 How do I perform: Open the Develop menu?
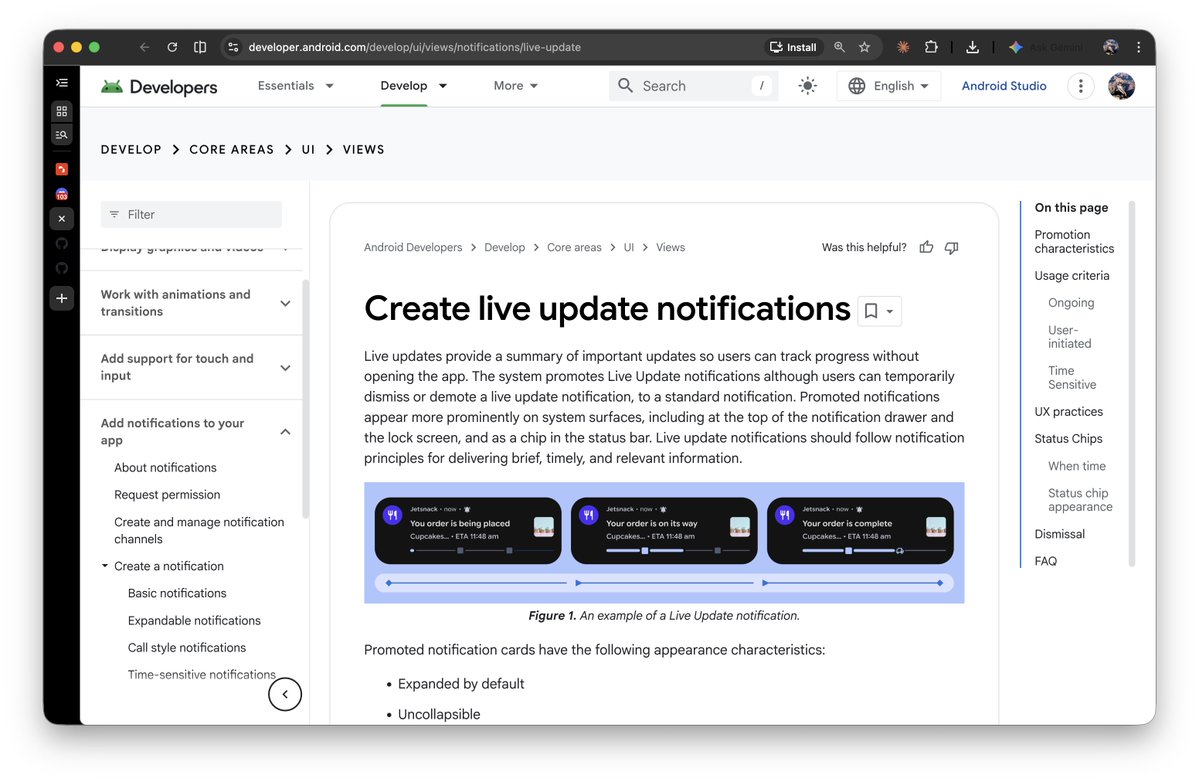(413, 86)
